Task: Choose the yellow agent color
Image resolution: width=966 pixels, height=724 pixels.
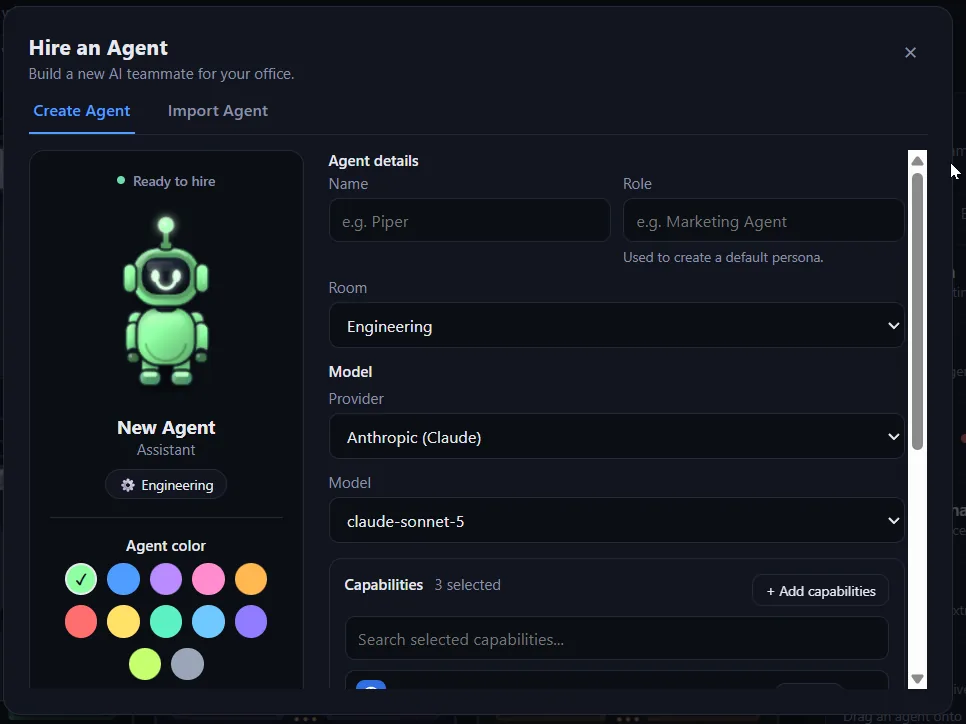Action: tap(123, 621)
